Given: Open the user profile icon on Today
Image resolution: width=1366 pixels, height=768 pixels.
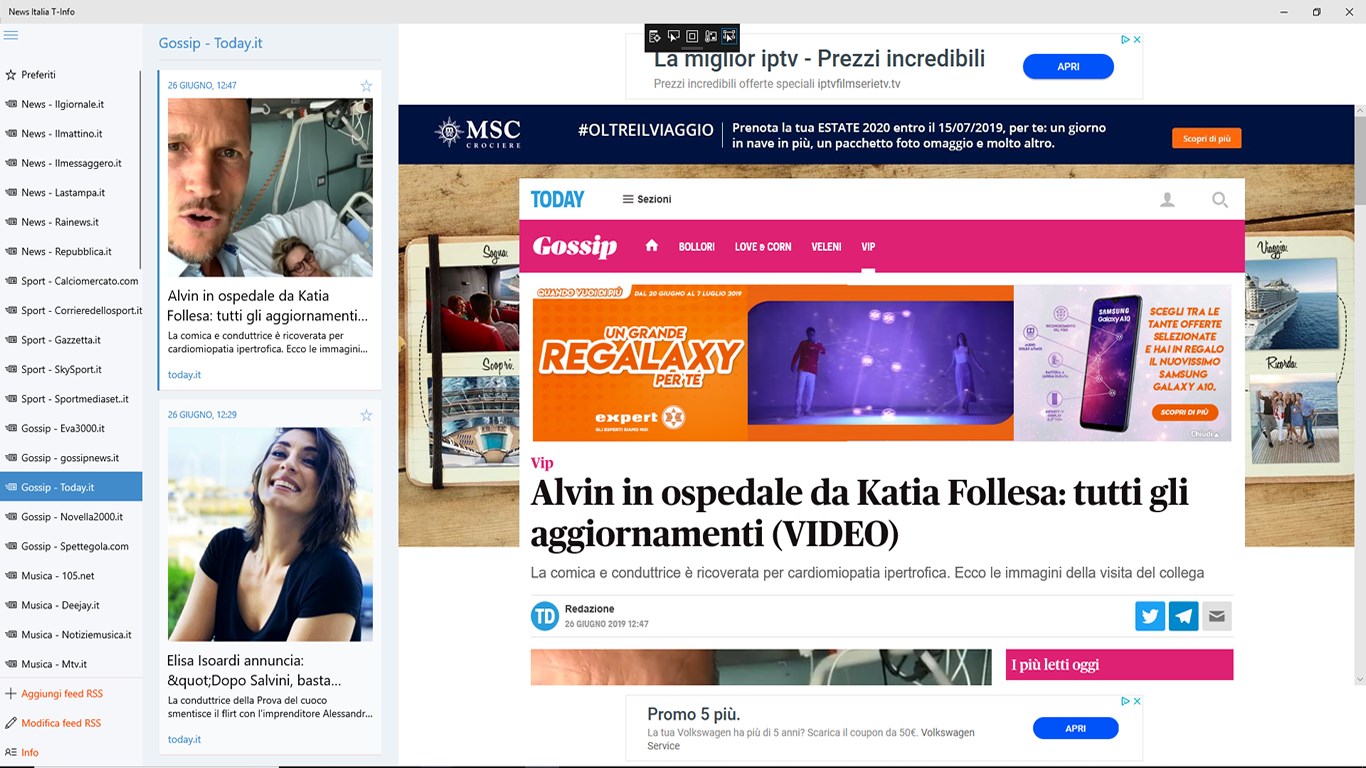Looking at the screenshot, I should (1167, 200).
